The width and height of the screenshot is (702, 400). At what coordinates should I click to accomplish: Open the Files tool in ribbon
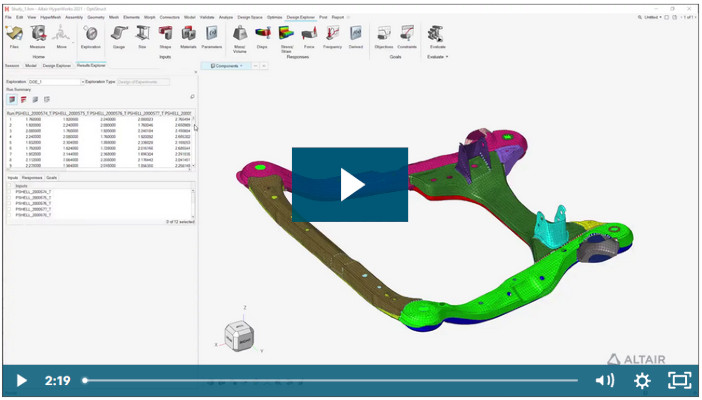[14, 37]
